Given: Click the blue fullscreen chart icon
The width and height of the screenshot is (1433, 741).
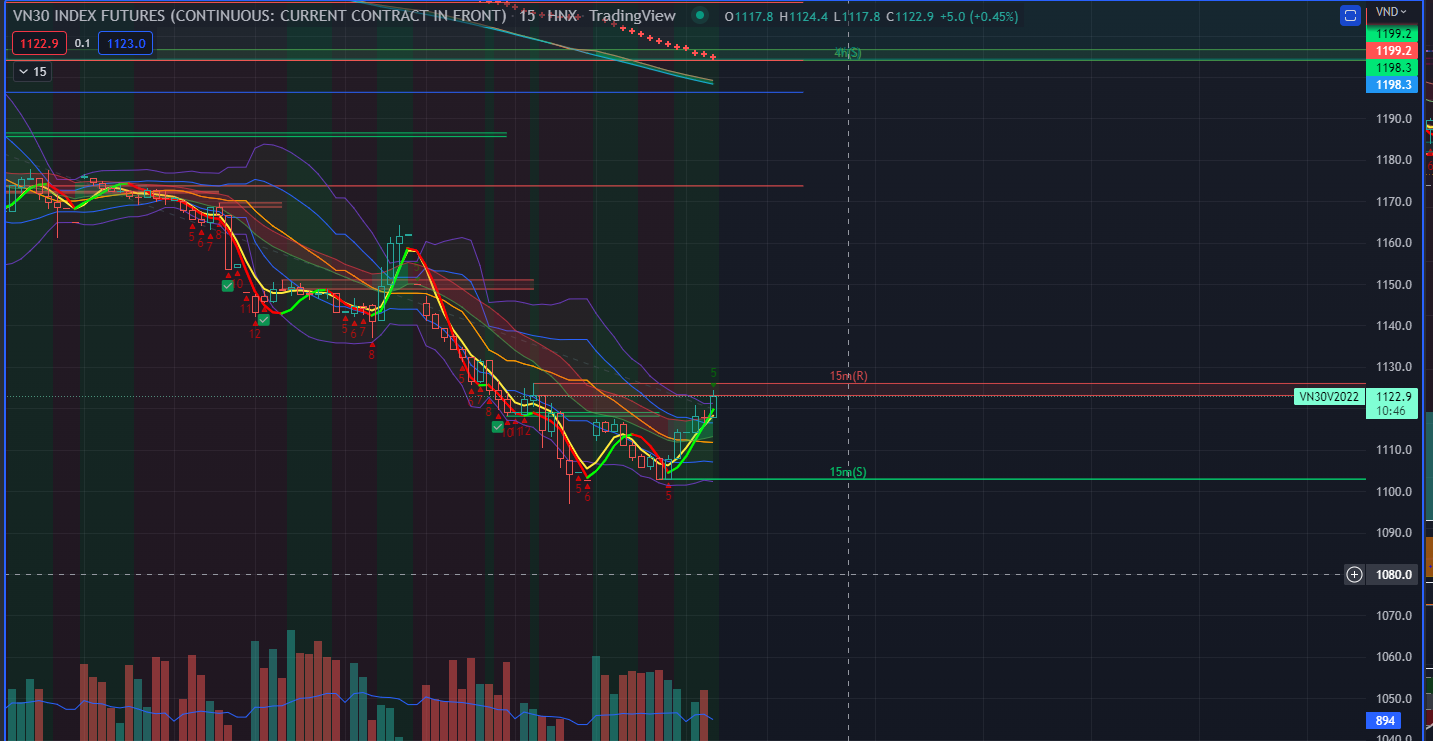Looking at the screenshot, I should coord(1351,15).
